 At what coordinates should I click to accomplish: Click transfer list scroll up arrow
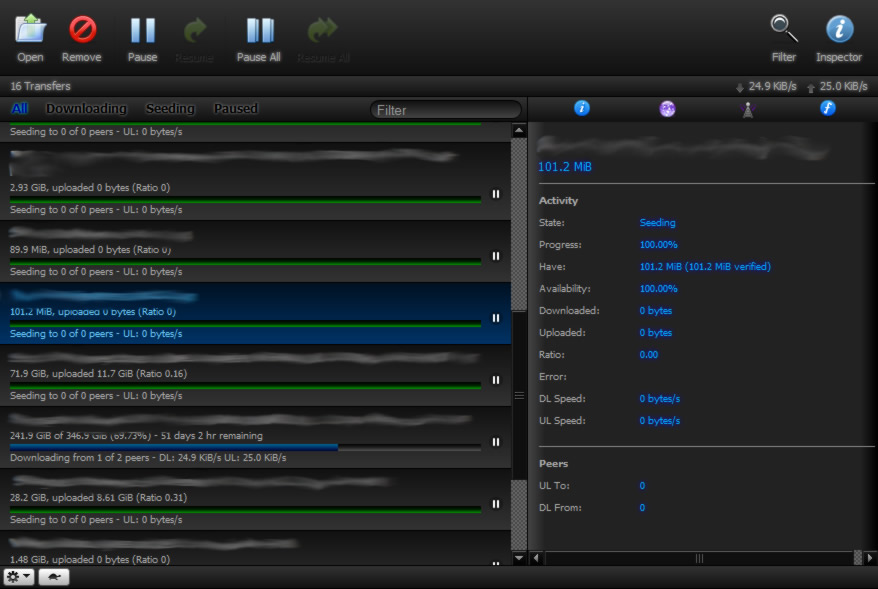(519, 130)
